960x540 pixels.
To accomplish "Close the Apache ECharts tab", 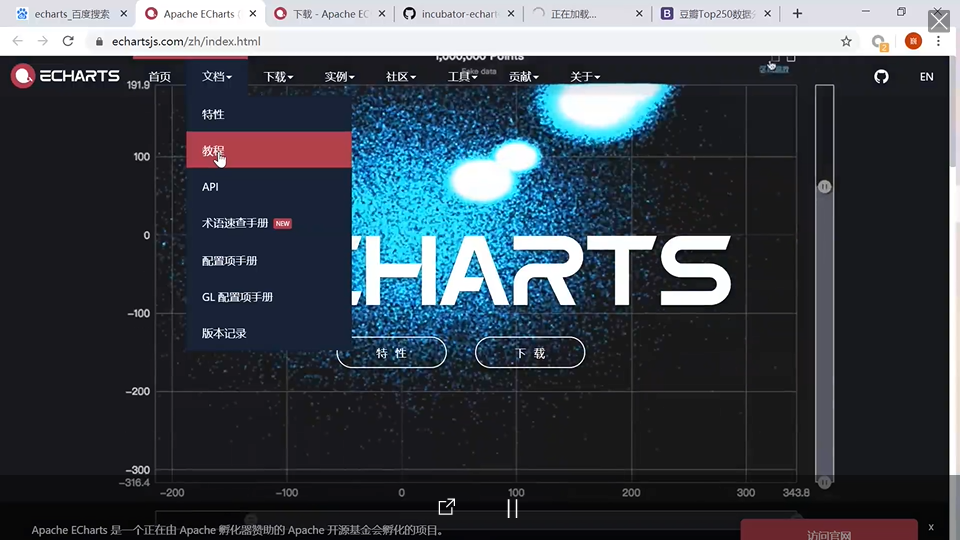I will pyautogui.click(x=253, y=13).
